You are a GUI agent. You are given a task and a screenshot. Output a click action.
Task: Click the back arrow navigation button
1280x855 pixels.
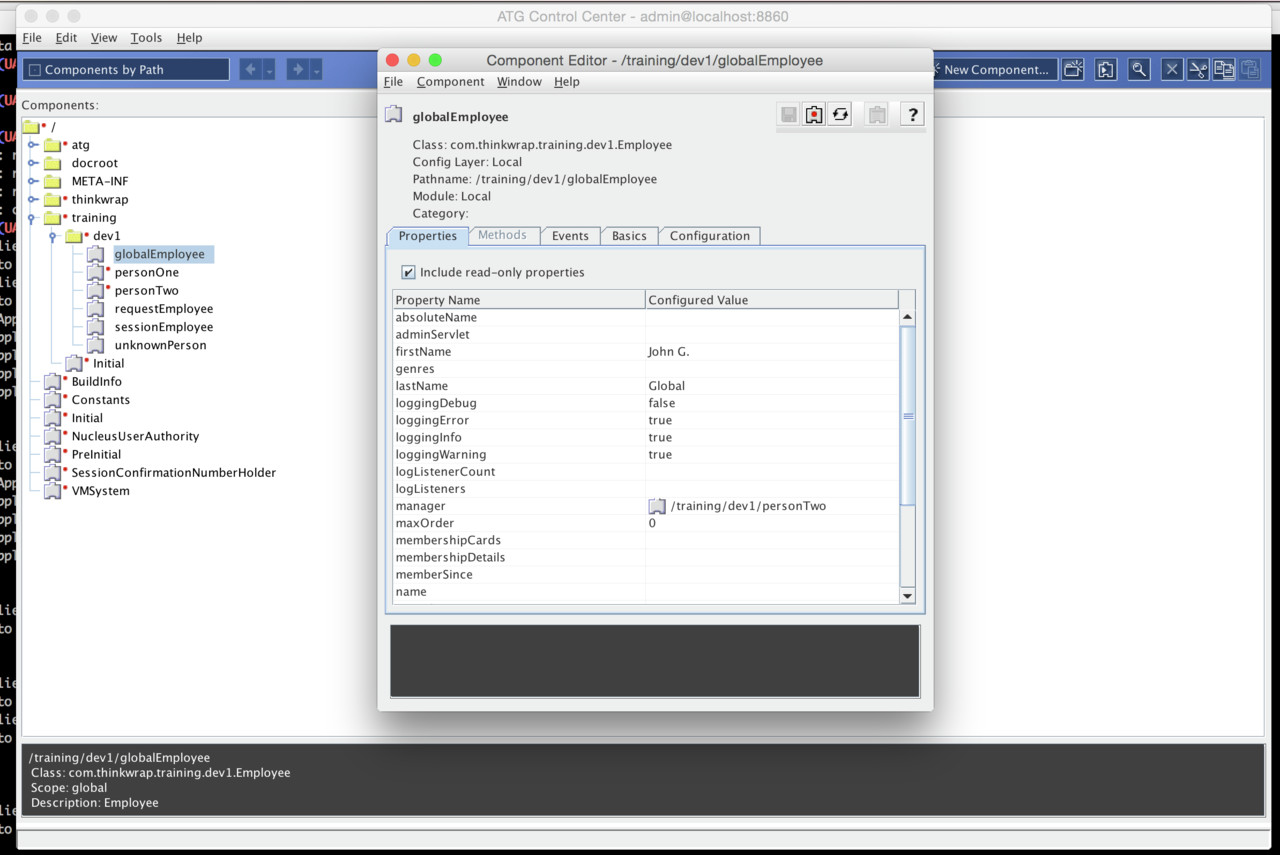click(250, 69)
